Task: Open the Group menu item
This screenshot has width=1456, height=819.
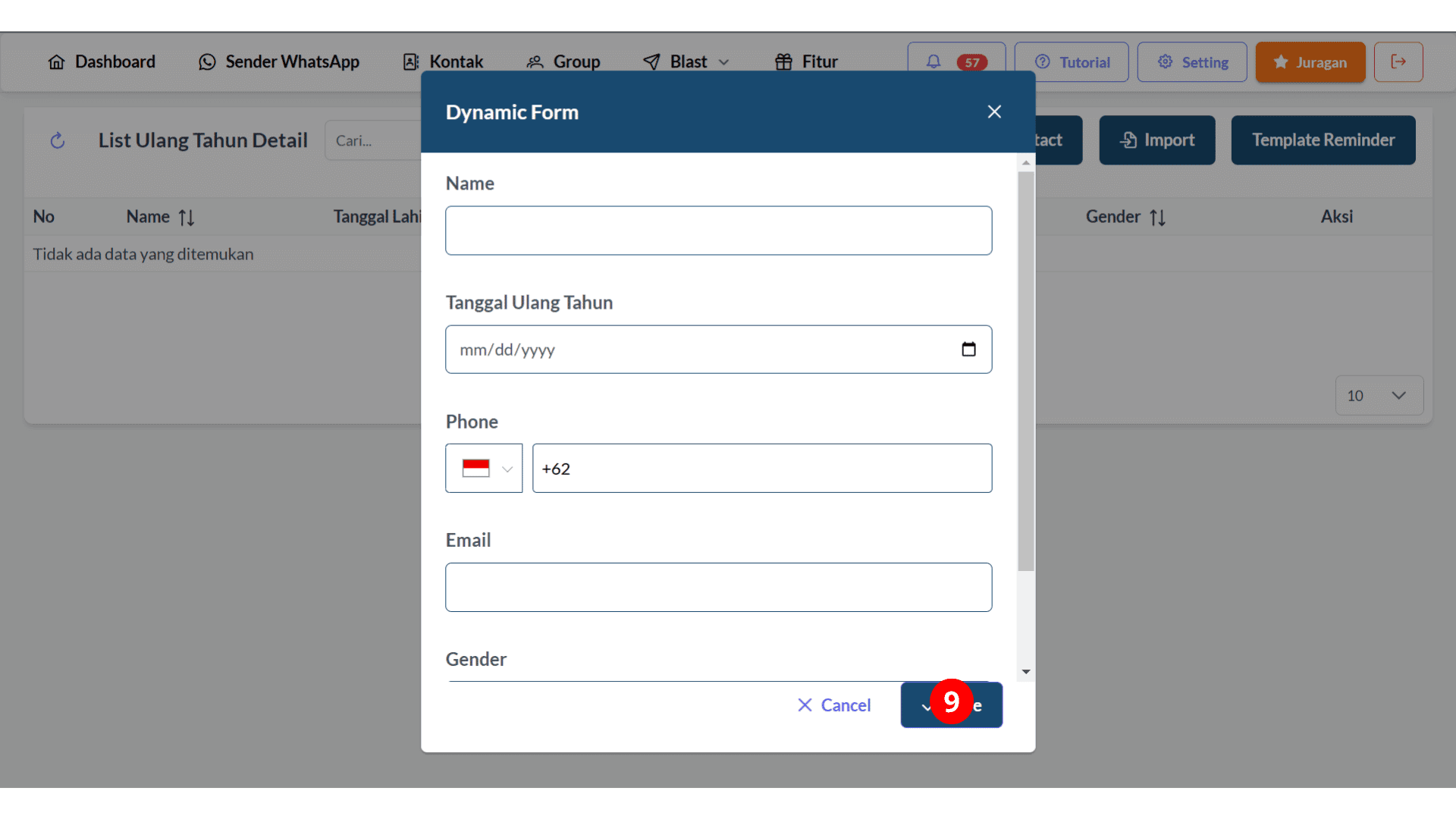Action: click(x=563, y=62)
